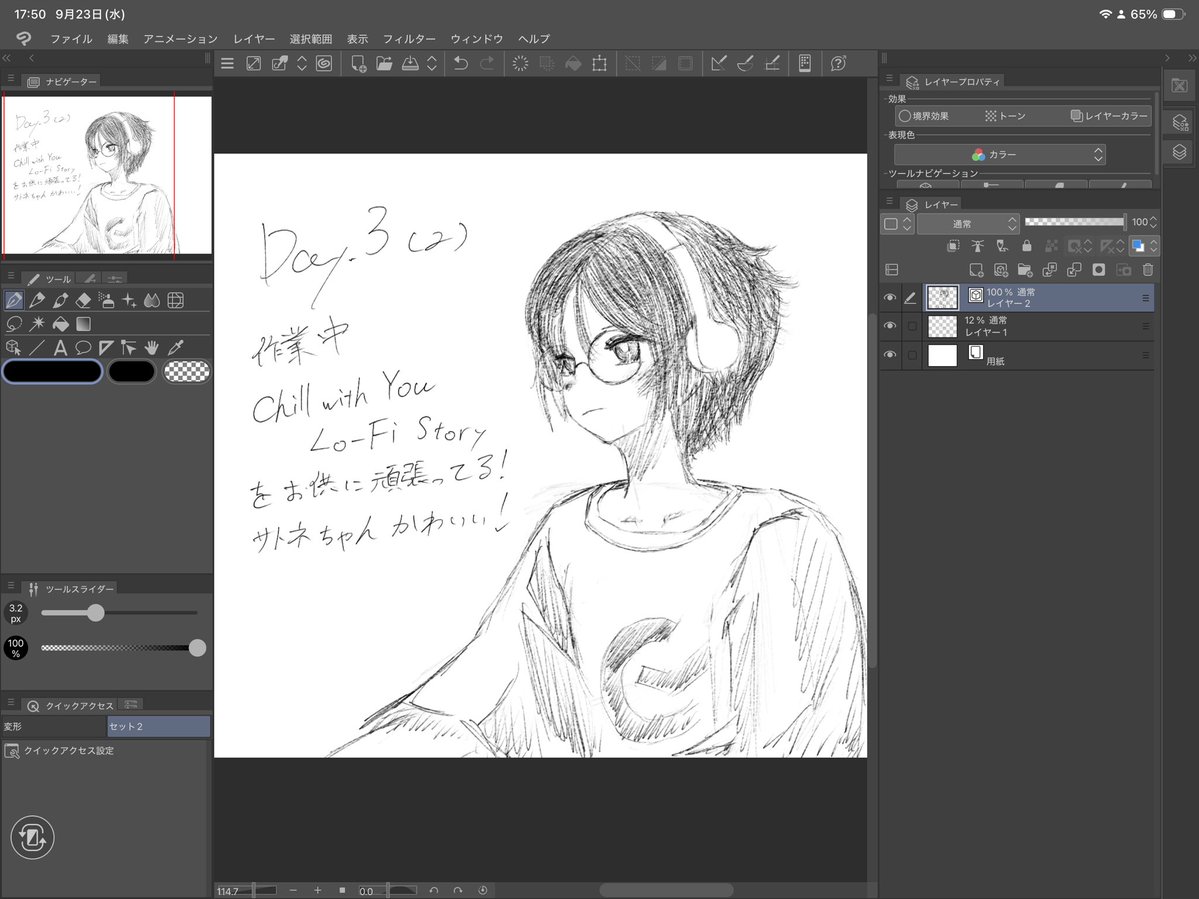The width and height of the screenshot is (1199, 899).
Task: Collapse left palette dock with double chevrons
Action: point(7,58)
